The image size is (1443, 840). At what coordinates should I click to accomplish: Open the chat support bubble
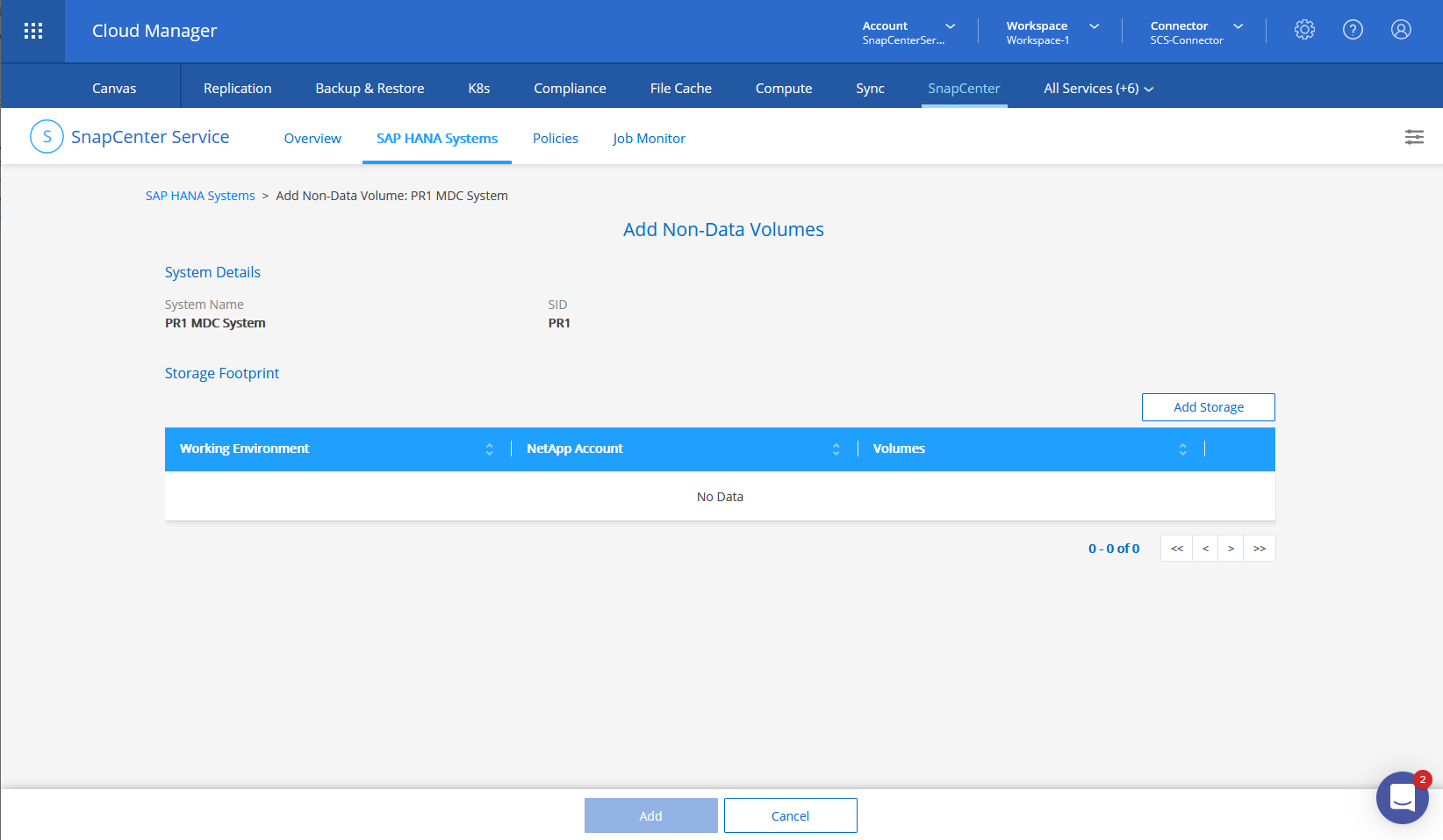pos(1402,797)
